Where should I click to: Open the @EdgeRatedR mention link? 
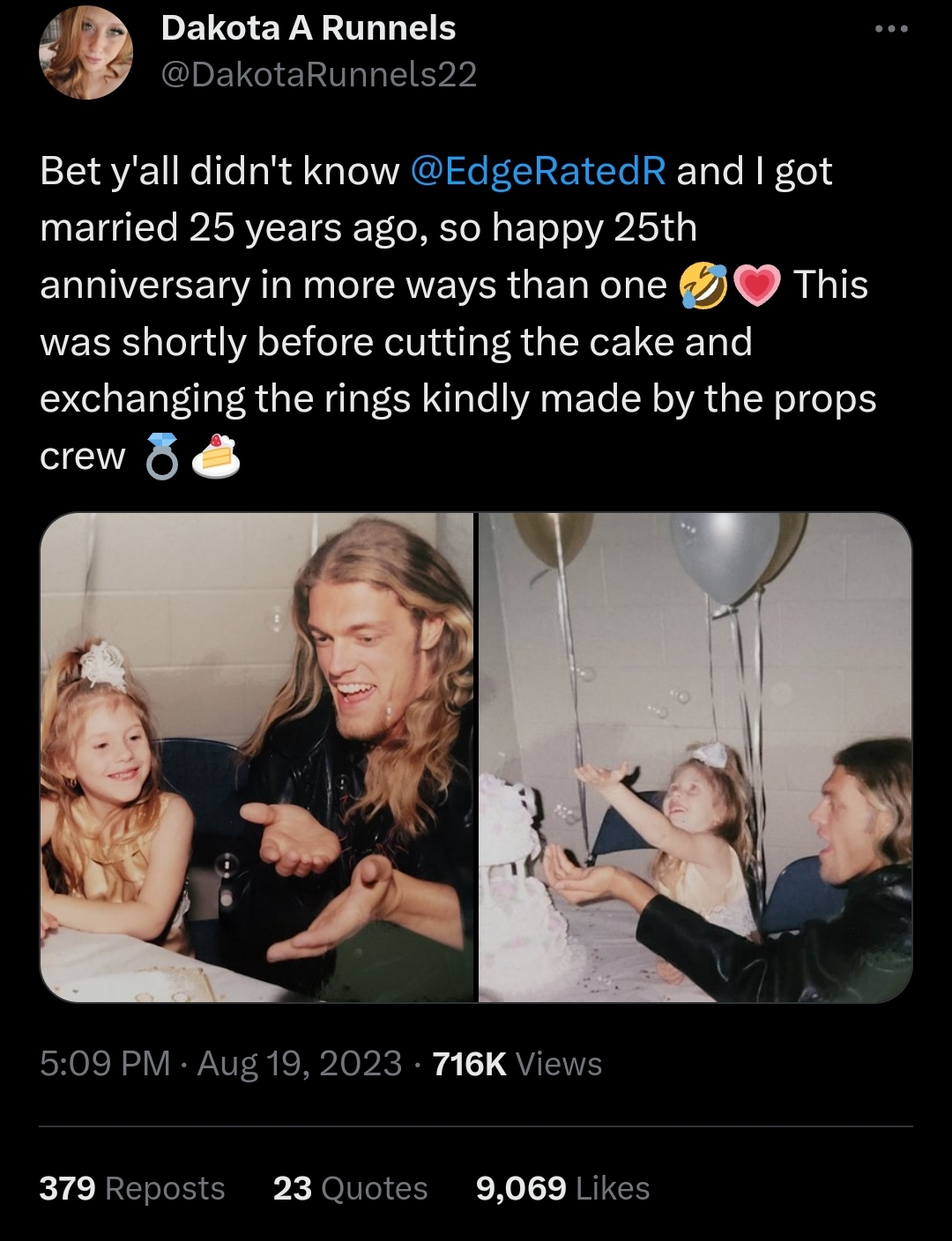pos(538,171)
